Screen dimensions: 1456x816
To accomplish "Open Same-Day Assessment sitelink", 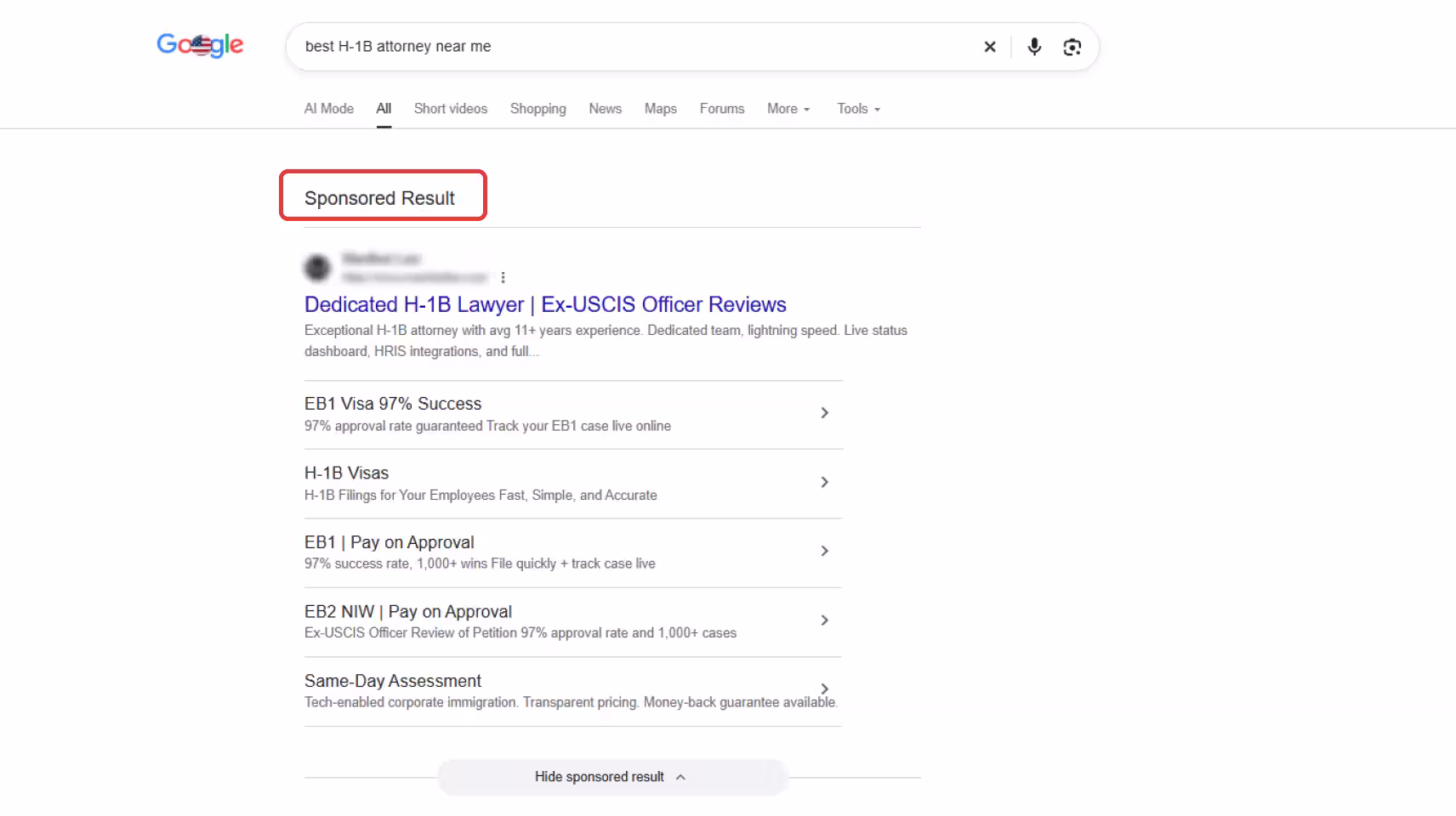I will [393, 681].
